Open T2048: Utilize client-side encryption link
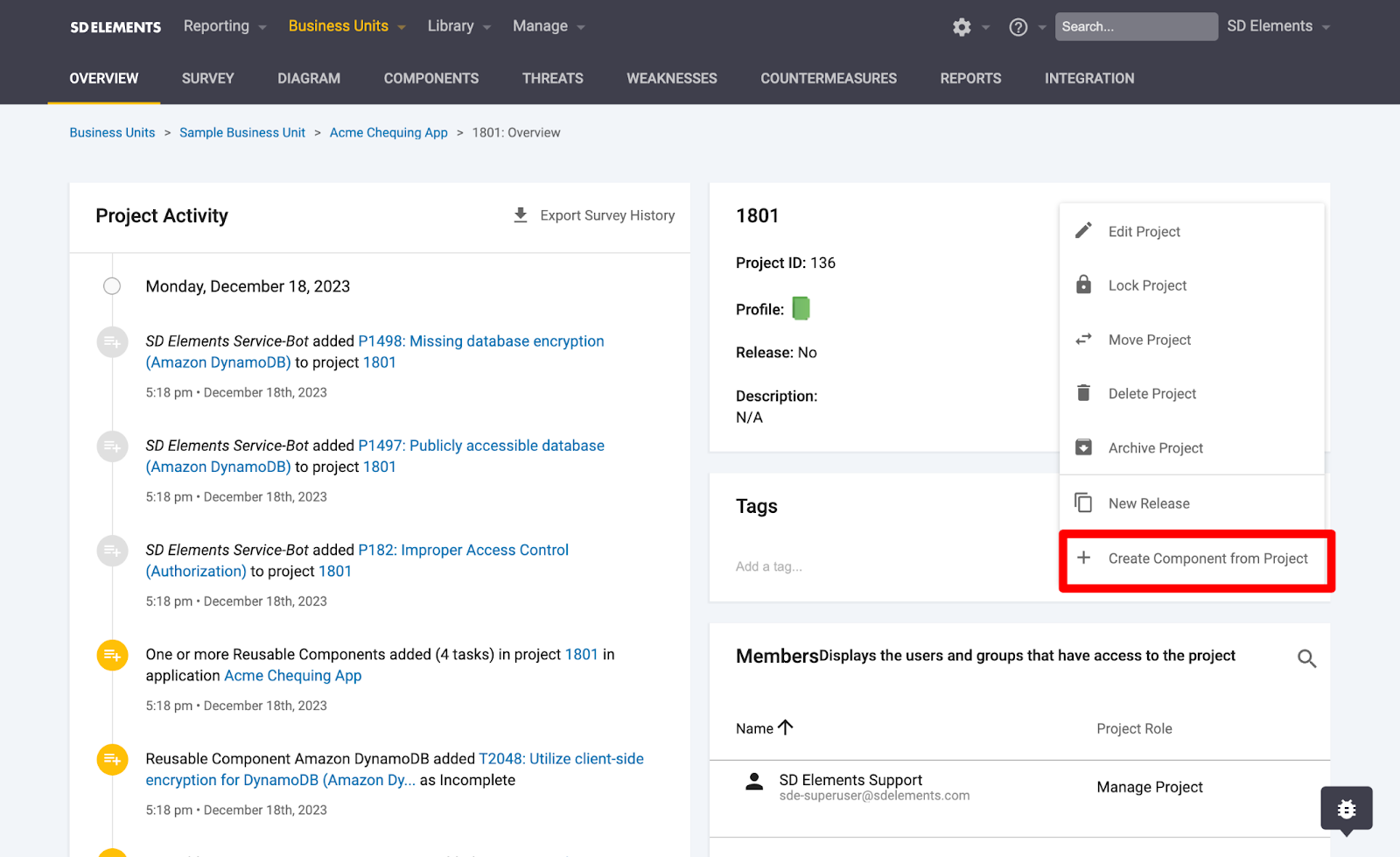Image resolution: width=1400 pixels, height=857 pixels. pyautogui.click(x=395, y=769)
